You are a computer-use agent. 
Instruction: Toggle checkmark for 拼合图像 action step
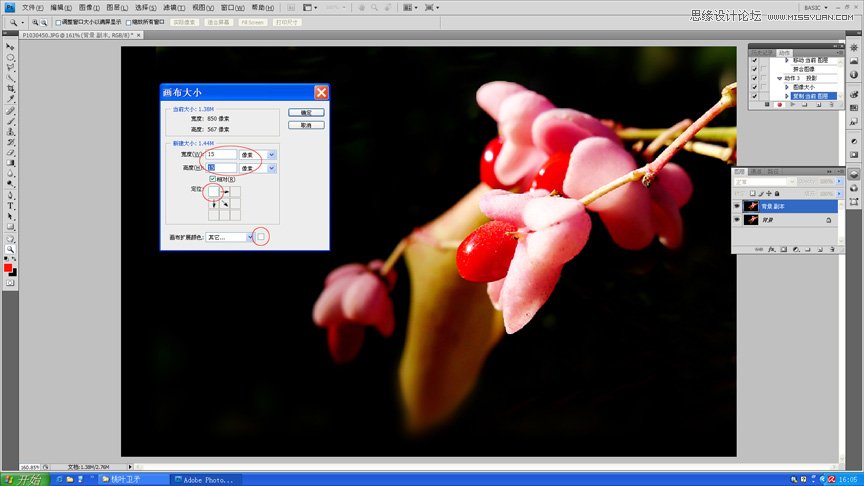754,69
